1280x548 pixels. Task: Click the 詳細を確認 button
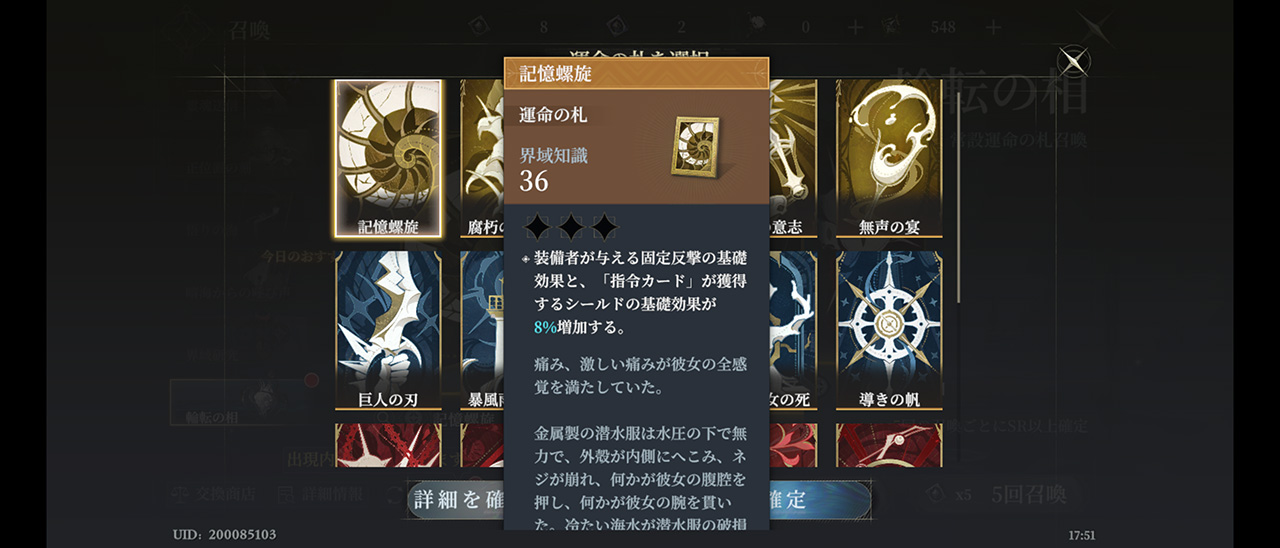pyautogui.click(x=458, y=499)
